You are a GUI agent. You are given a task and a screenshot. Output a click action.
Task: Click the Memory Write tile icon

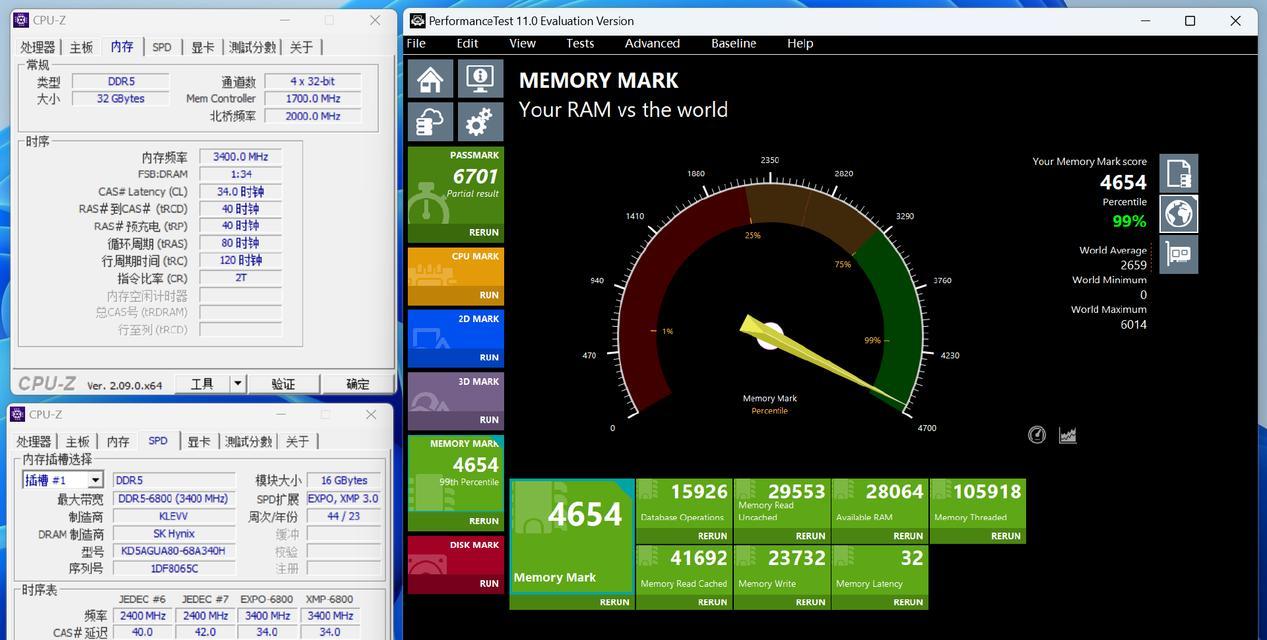coord(746,557)
